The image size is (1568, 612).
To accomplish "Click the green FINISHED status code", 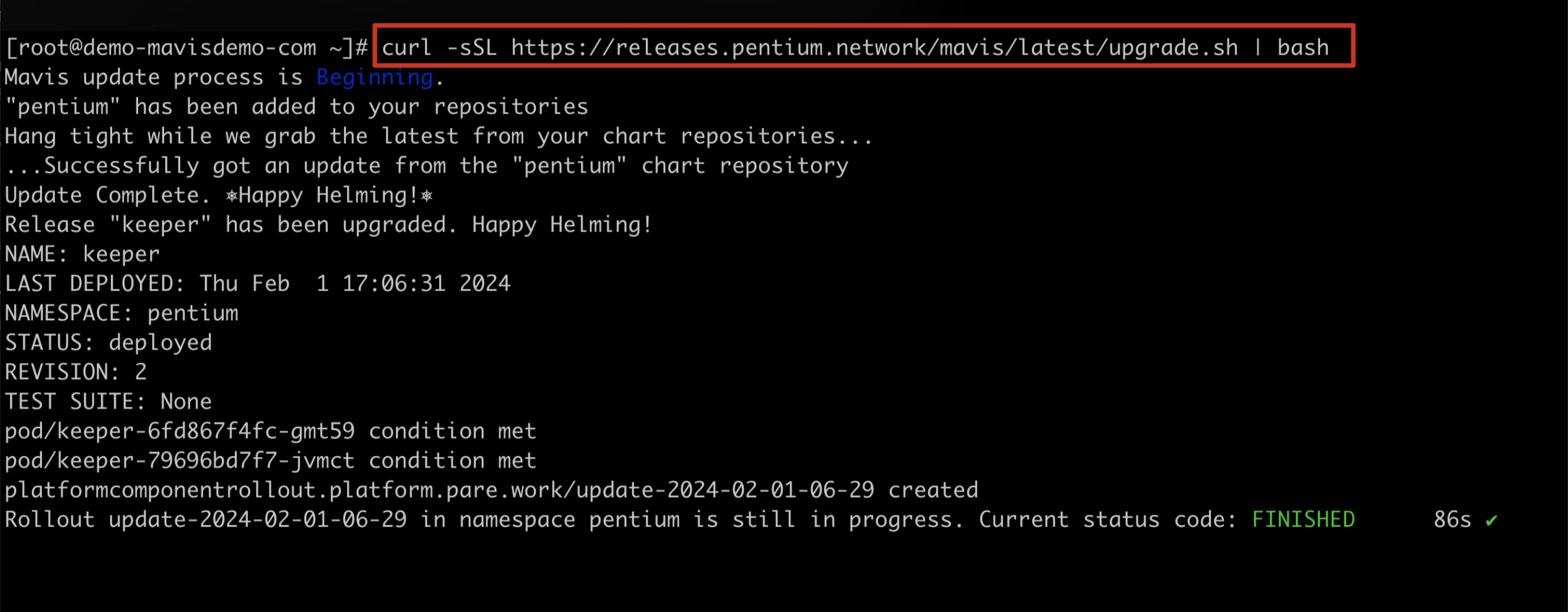I will pos(1303,520).
